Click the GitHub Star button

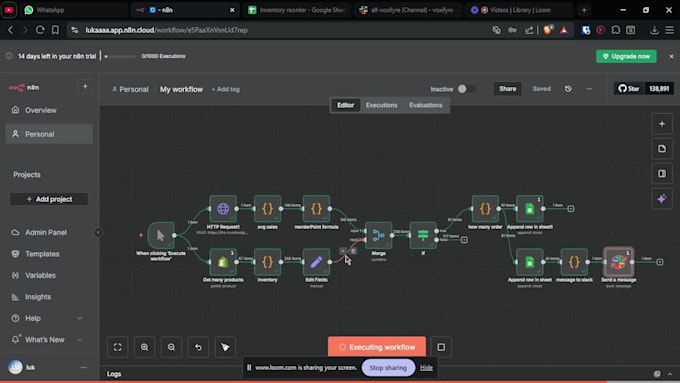point(629,89)
